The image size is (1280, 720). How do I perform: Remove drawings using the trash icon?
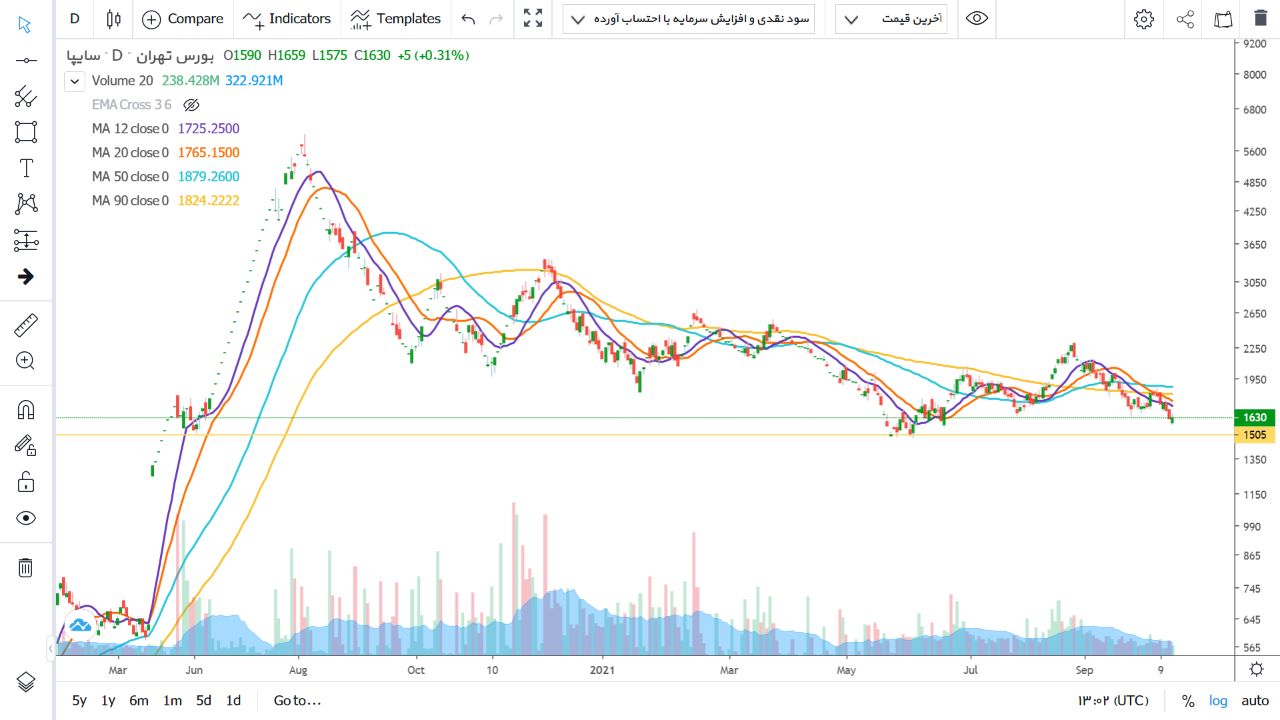tap(26, 568)
